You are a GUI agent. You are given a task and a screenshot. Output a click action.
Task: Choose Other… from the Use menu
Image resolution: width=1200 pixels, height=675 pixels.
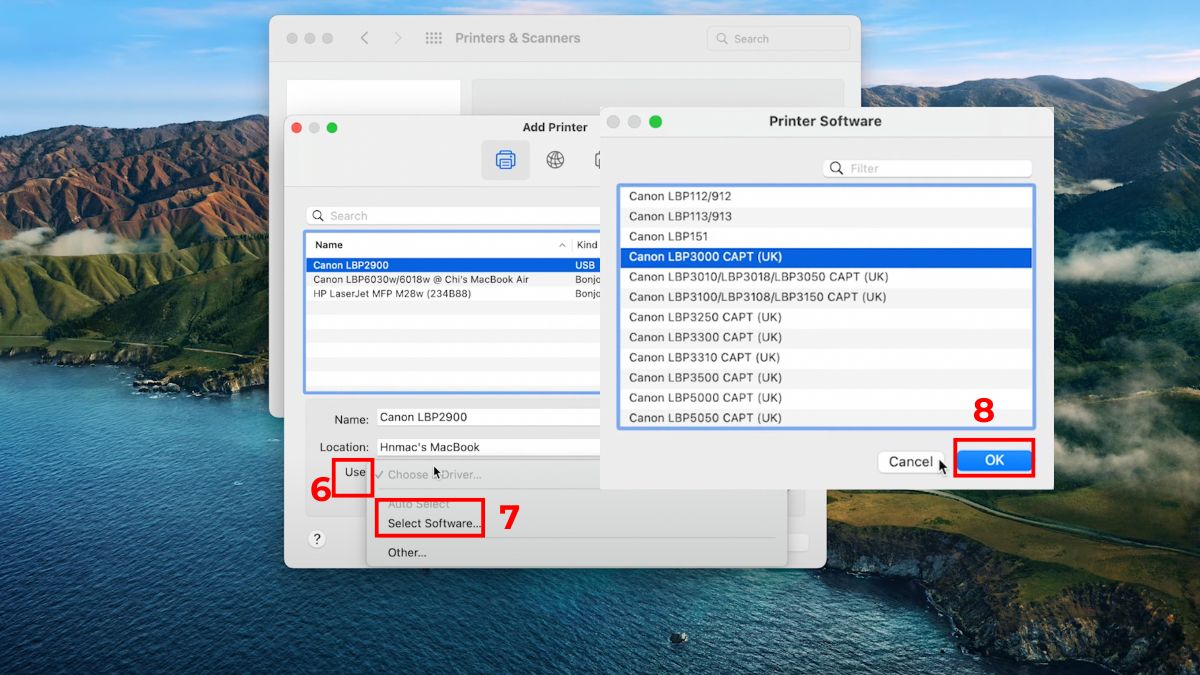click(x=407, y=552)
